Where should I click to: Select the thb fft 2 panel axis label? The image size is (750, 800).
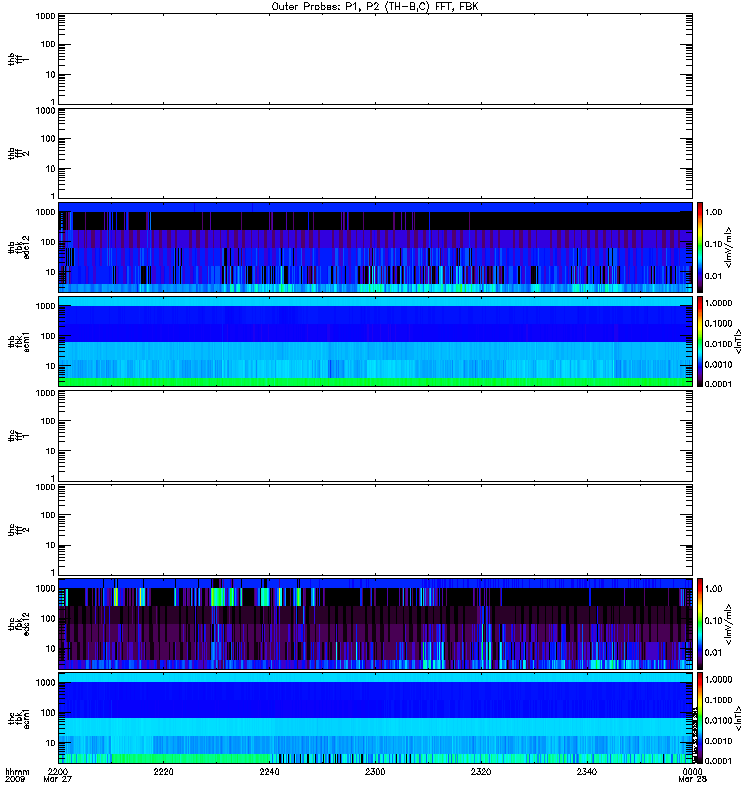(18, 154)
